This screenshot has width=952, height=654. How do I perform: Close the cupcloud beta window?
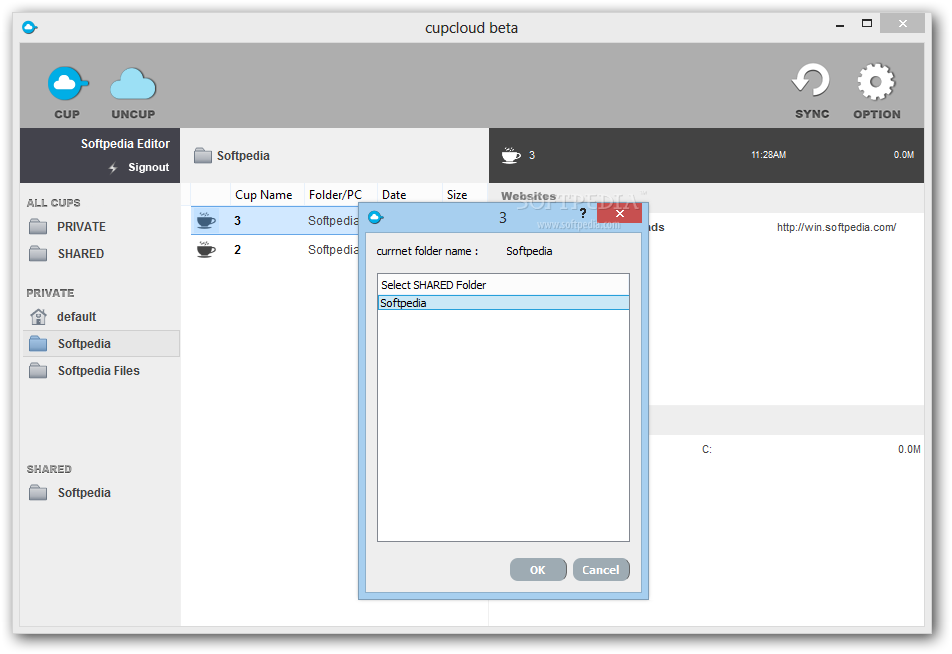[x=902, y=24]
